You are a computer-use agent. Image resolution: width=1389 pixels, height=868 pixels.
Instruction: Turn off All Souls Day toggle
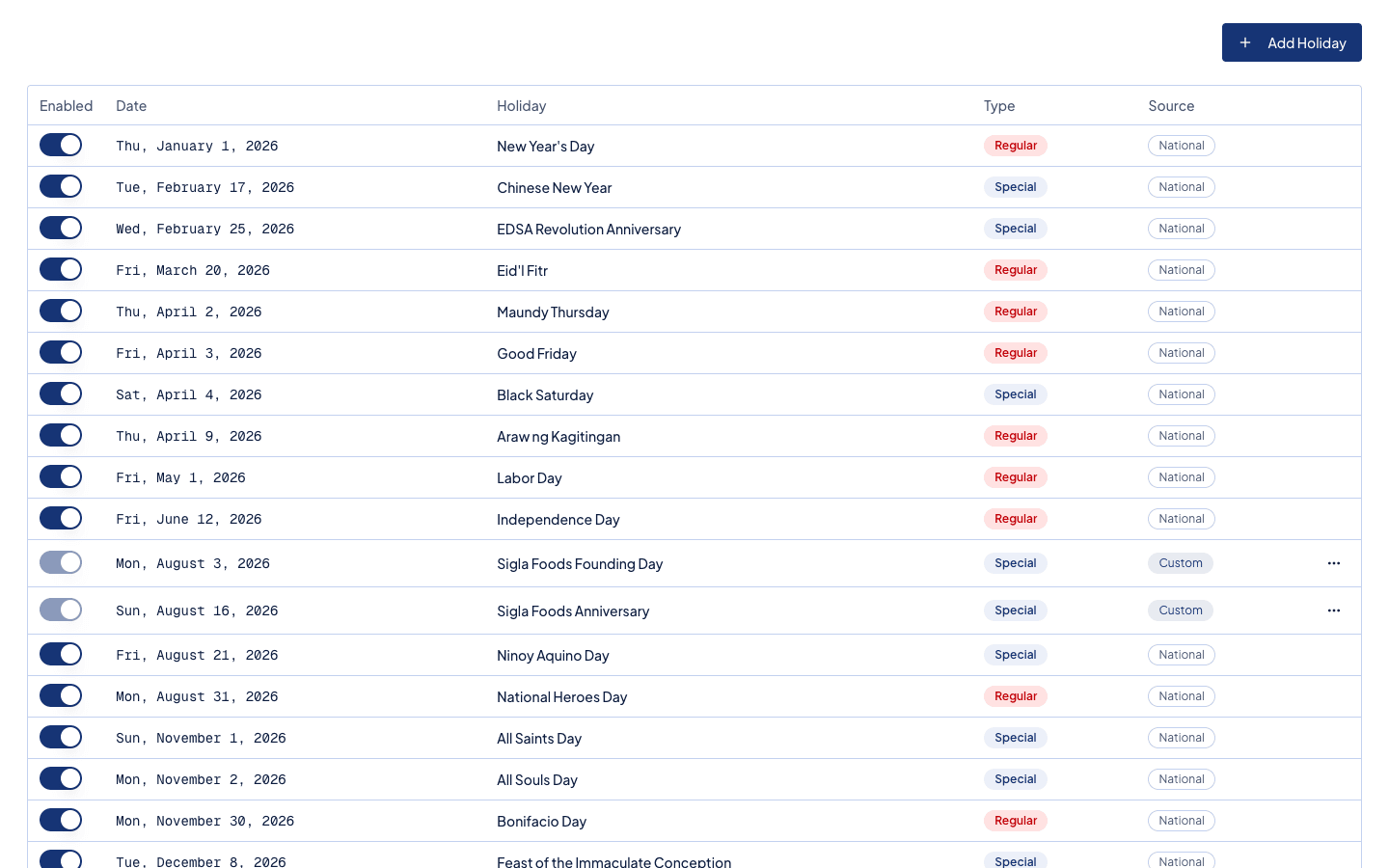click(61, 778)
